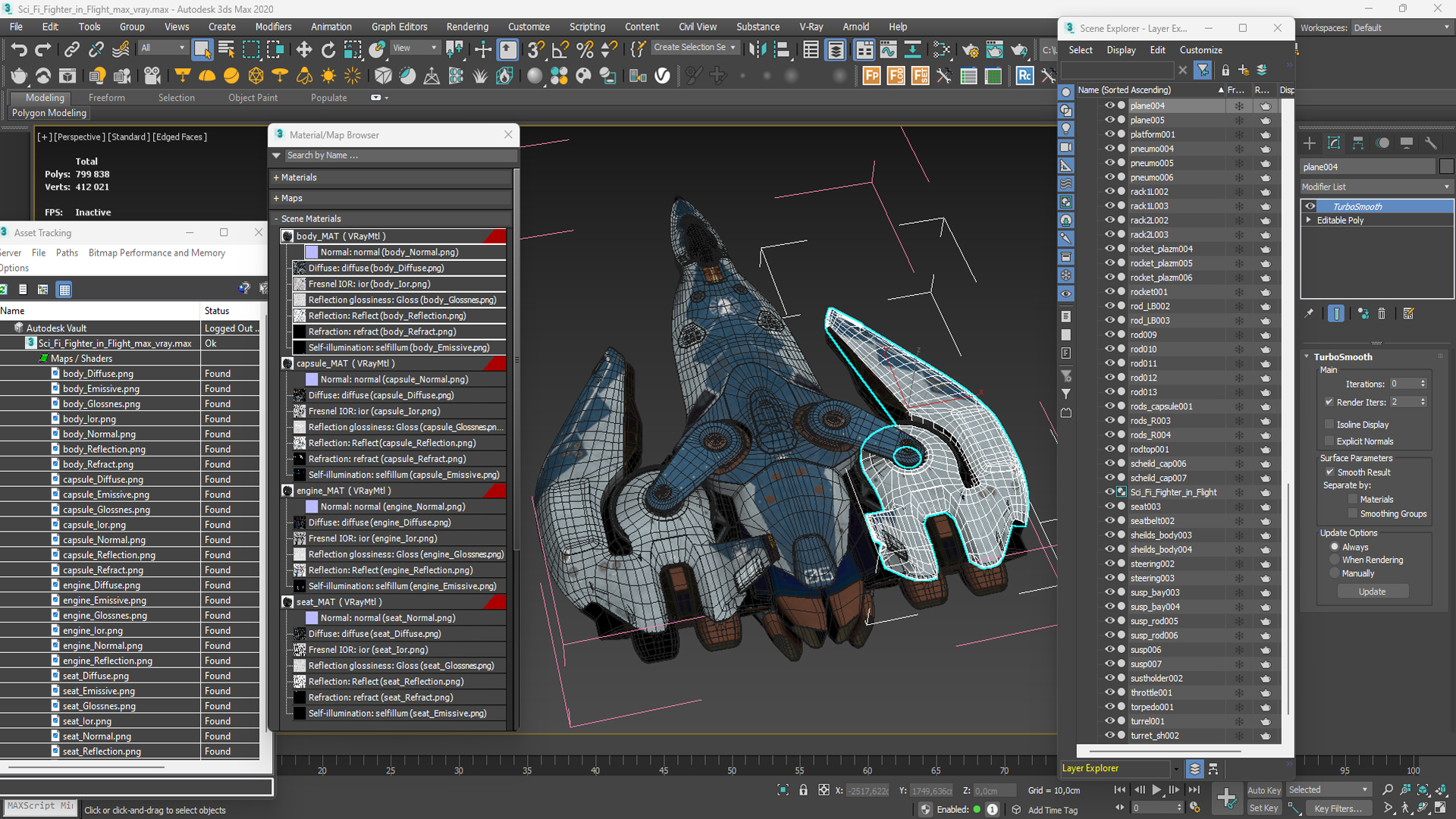This screenshot has width=1456, height=819.
Task: Open Paths menu in Asset Tracking
Action: [x=67, y=253]
